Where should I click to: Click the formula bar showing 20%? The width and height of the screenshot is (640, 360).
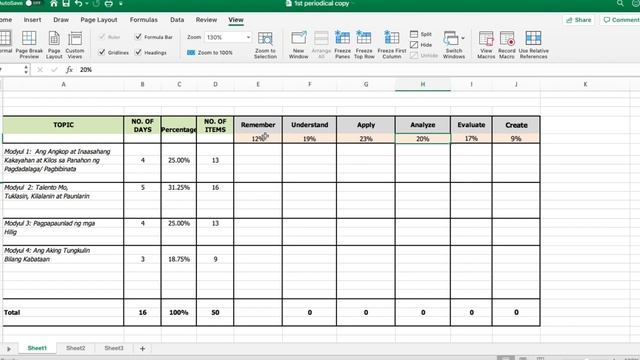point(357,70)
